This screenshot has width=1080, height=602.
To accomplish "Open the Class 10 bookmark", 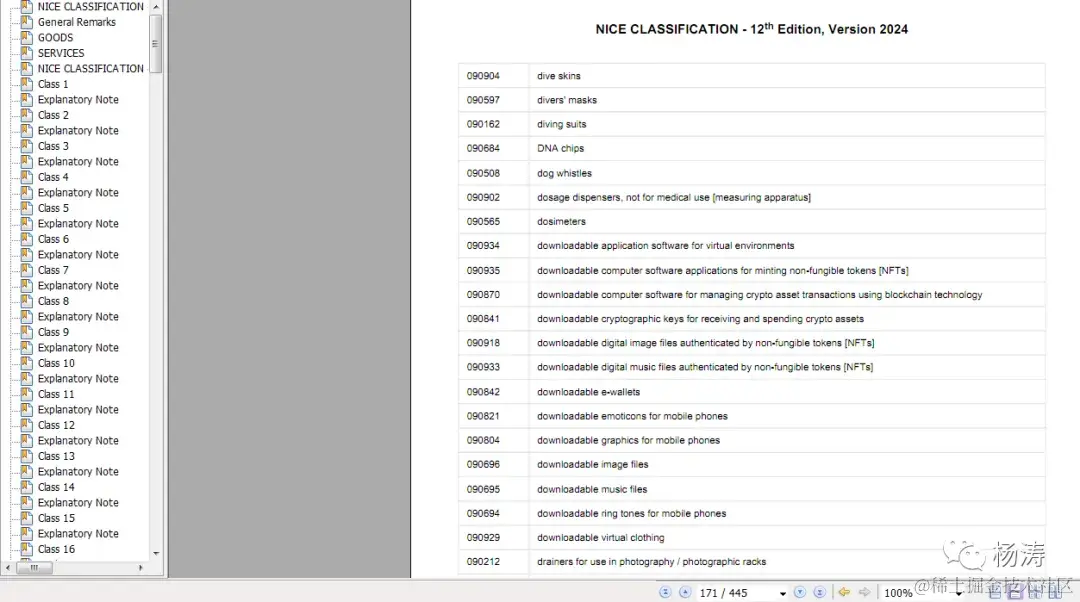I will [x=56, y=363].
